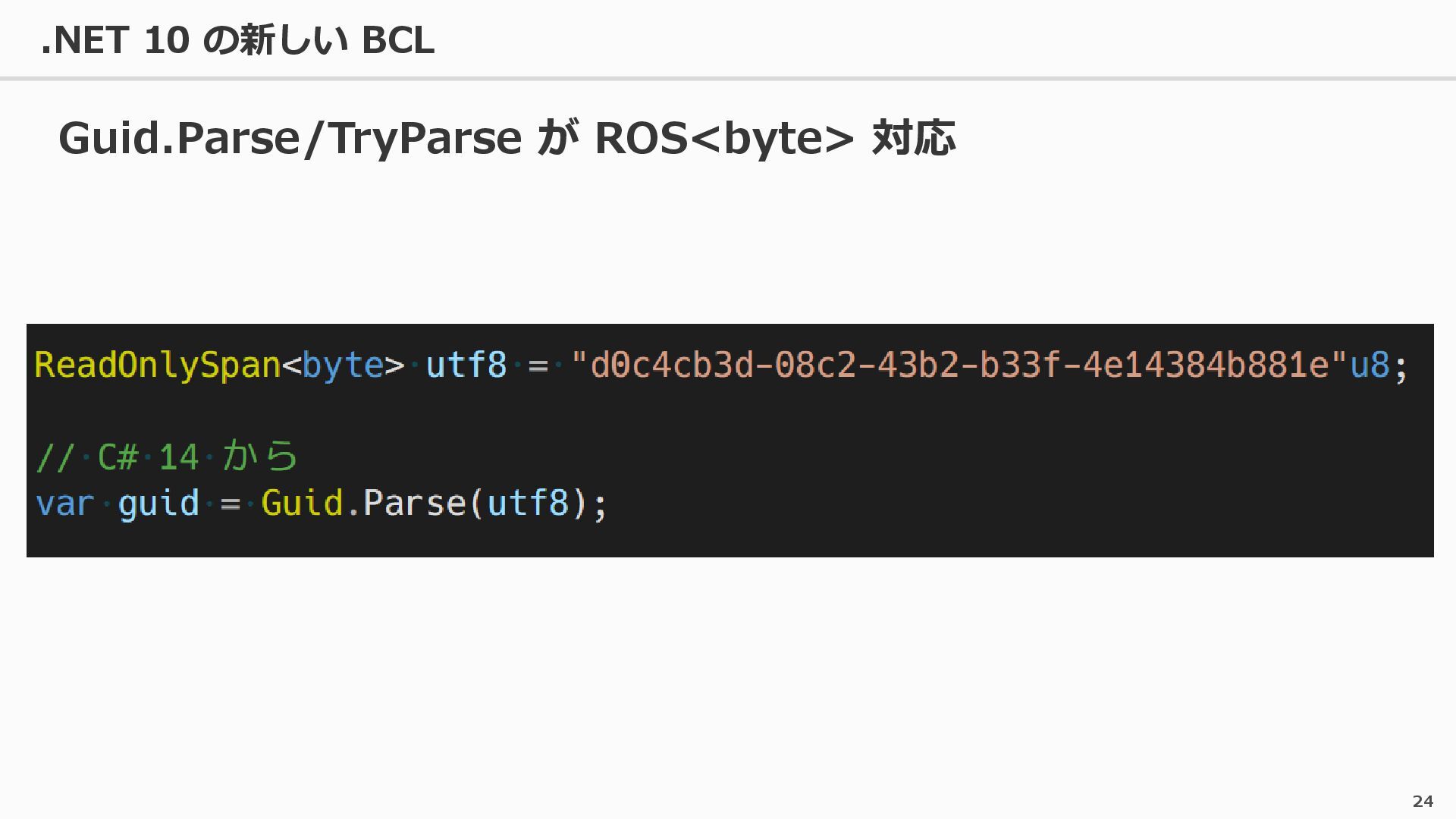1456x819 pixels.
Task: Select "ROS<byte>" in the heading
Action: click(724, 138)
